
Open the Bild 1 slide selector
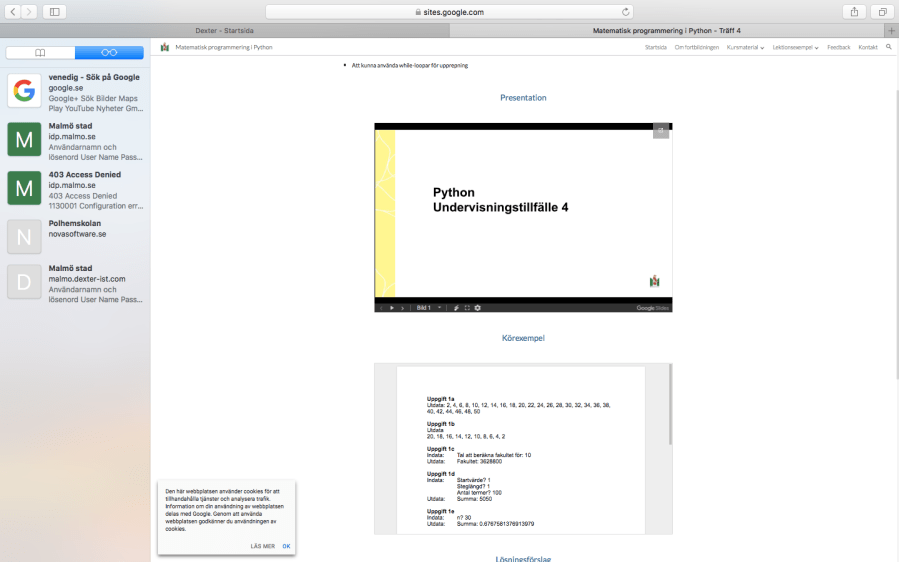(x=428, y=307)
